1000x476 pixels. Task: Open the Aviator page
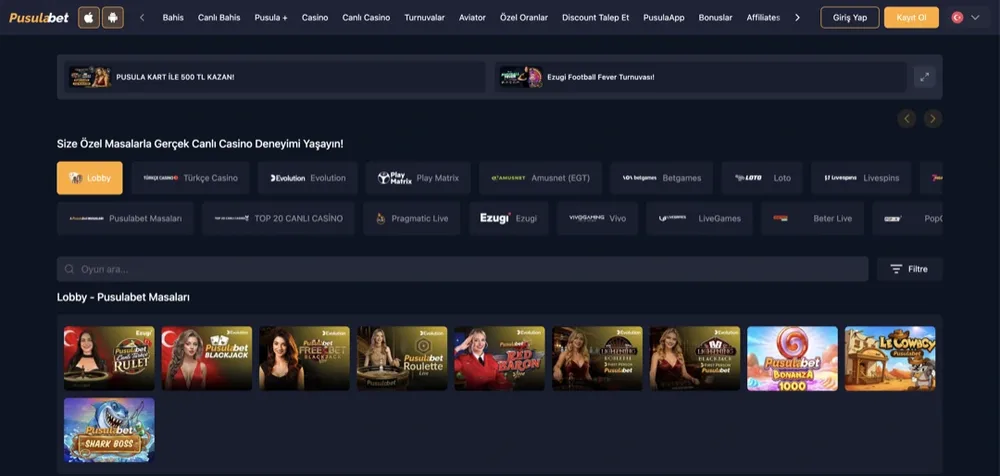pos(472,17)
